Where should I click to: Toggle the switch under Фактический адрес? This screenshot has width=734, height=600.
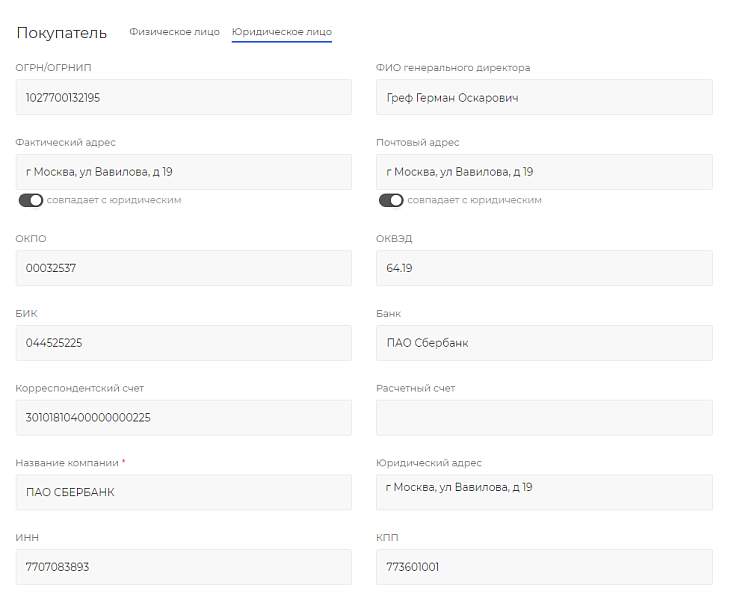coord(31,200)
